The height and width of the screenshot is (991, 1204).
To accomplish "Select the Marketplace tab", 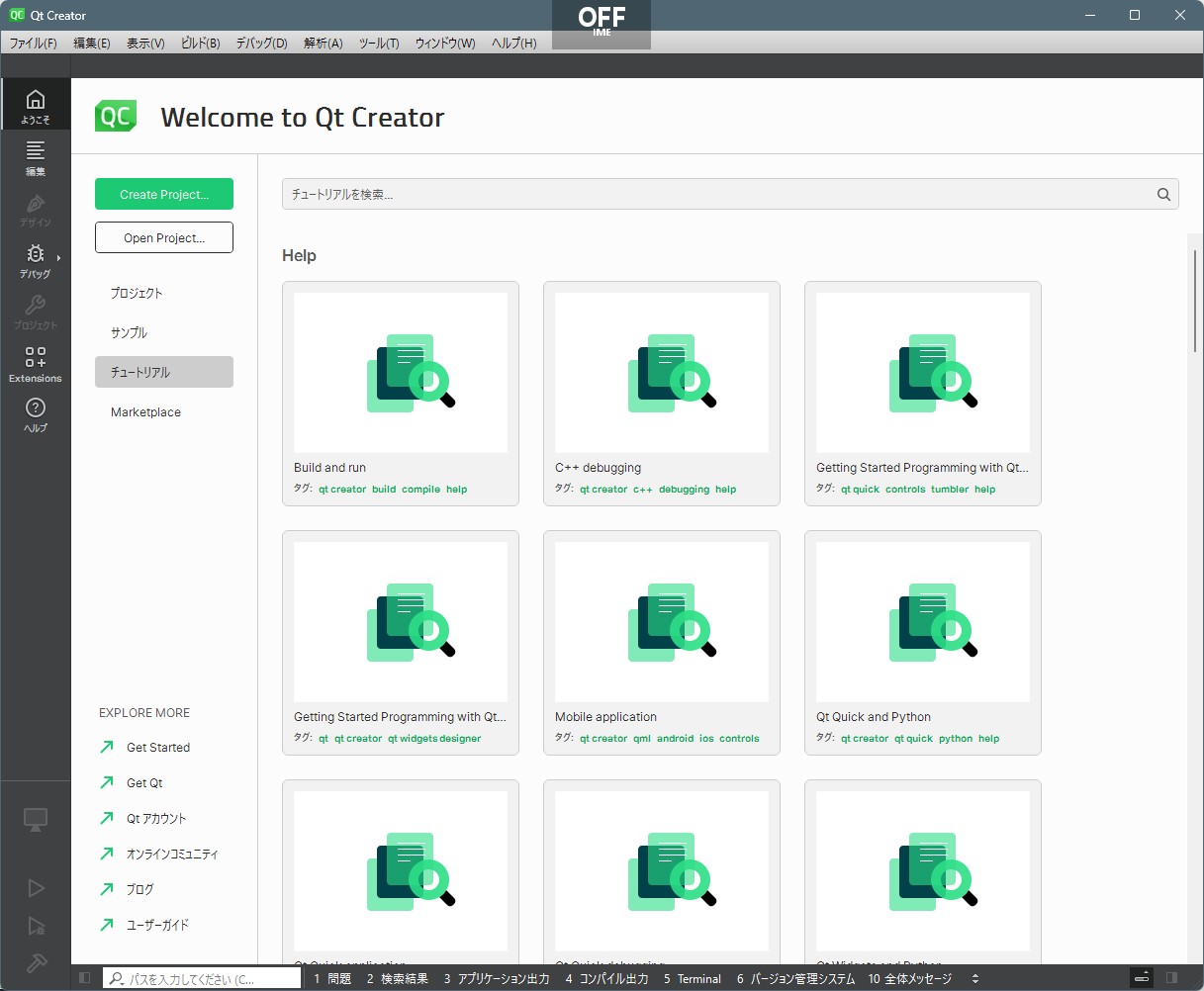I will click(164, 411).
